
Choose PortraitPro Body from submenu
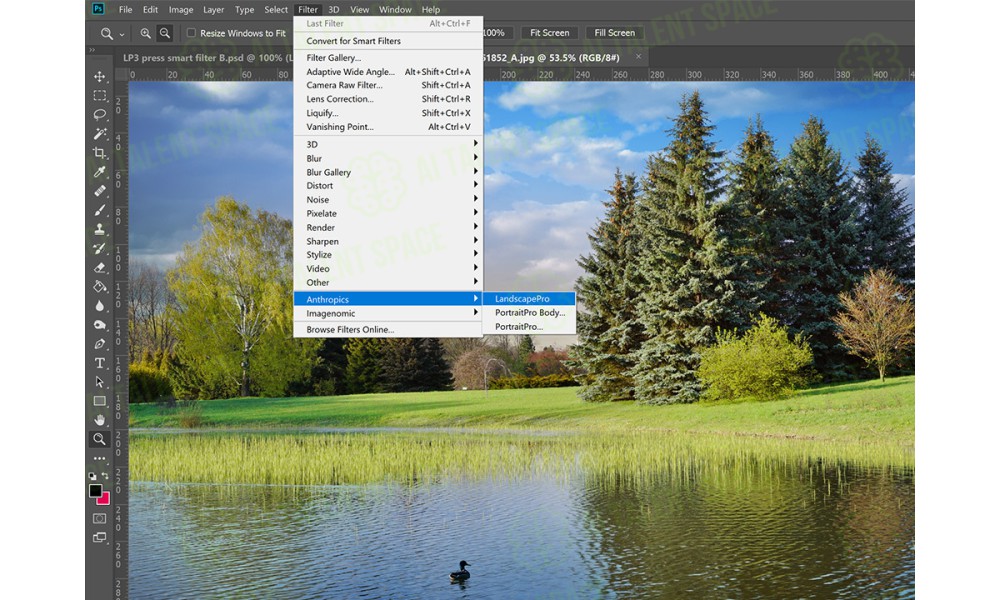[x=529, y=313]
